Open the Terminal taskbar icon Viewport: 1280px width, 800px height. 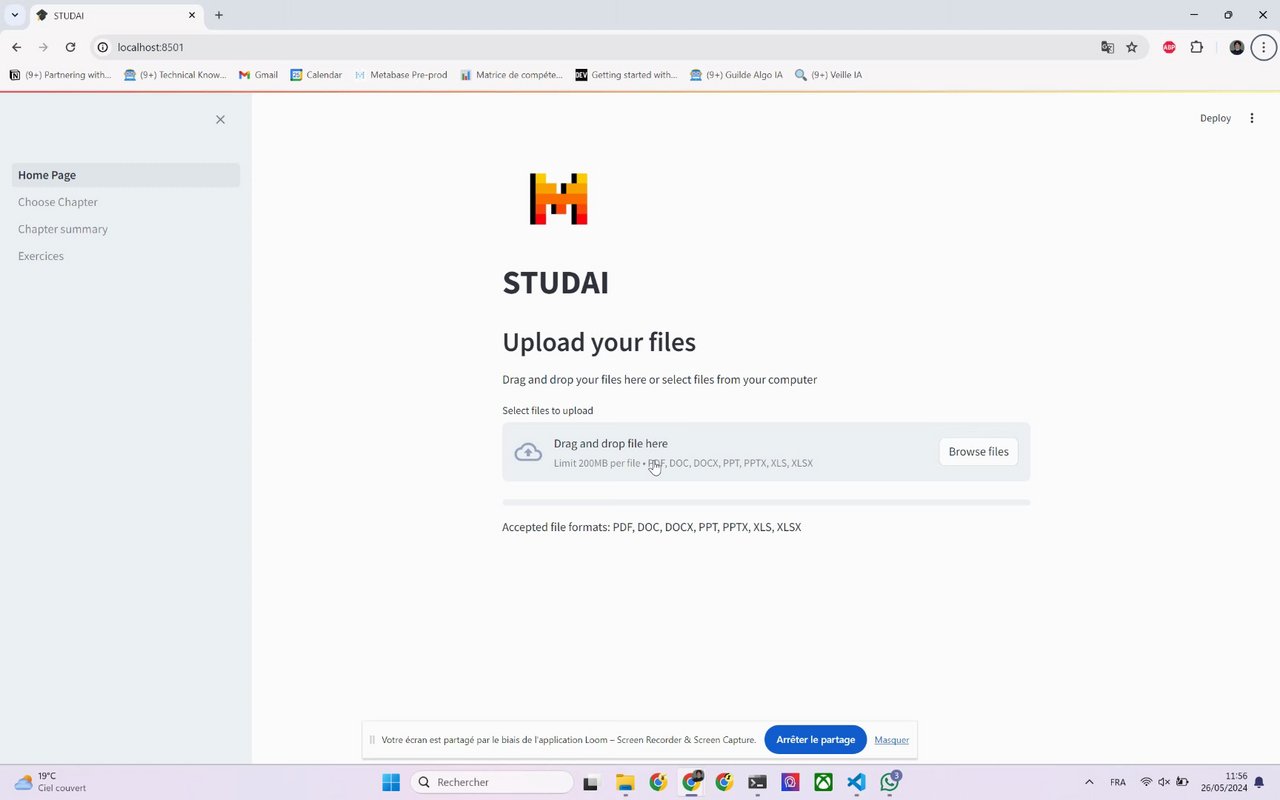click(x=757, y=782)
